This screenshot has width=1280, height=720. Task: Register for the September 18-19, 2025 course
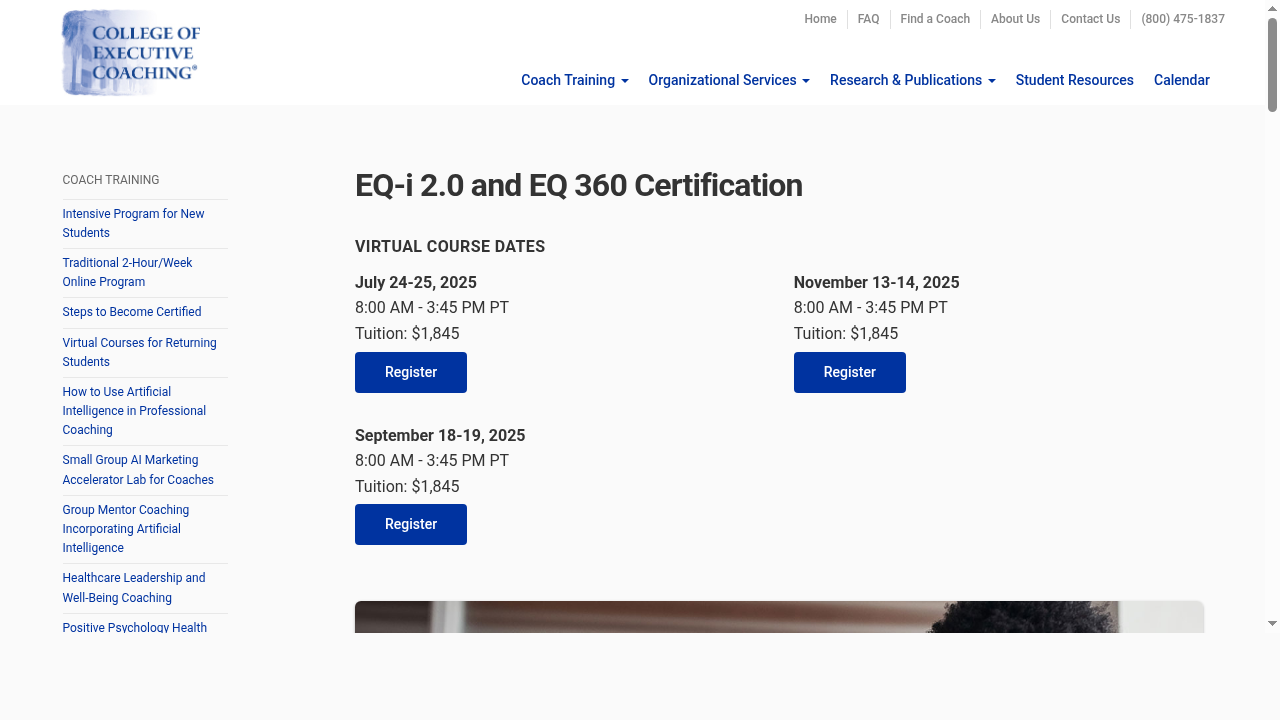point(411,524)
